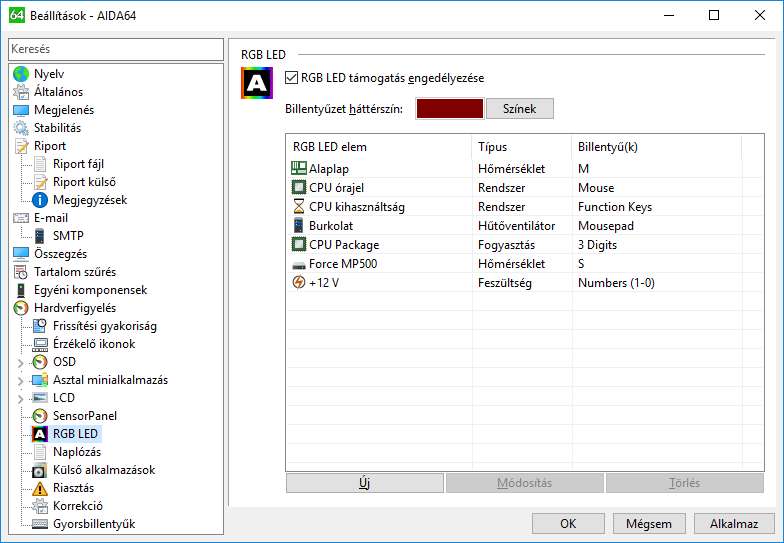Expand the Asztal minialkalmazás node
Screen dimensions: 784x543
click(x=21, y=380)
